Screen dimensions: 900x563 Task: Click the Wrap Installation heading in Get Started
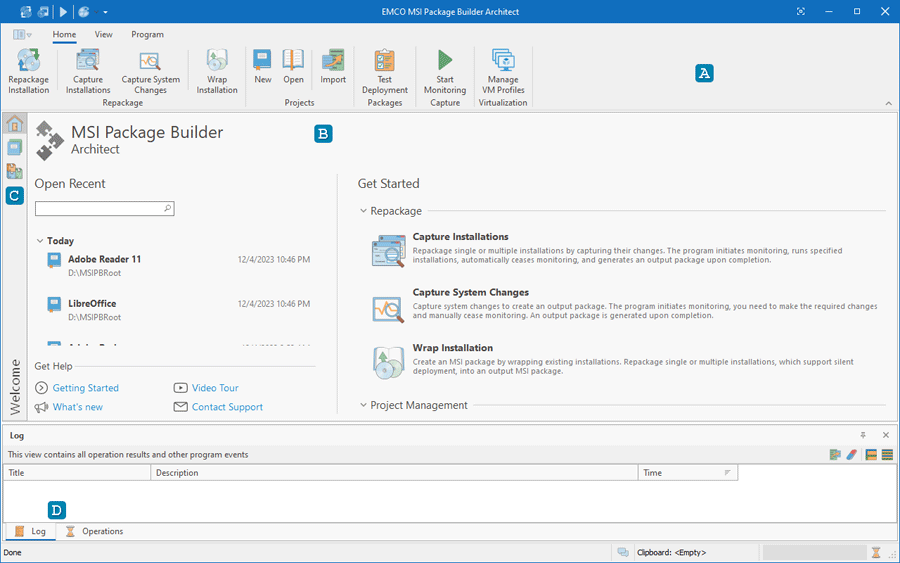pyautogui.click(x=452, y=348)
